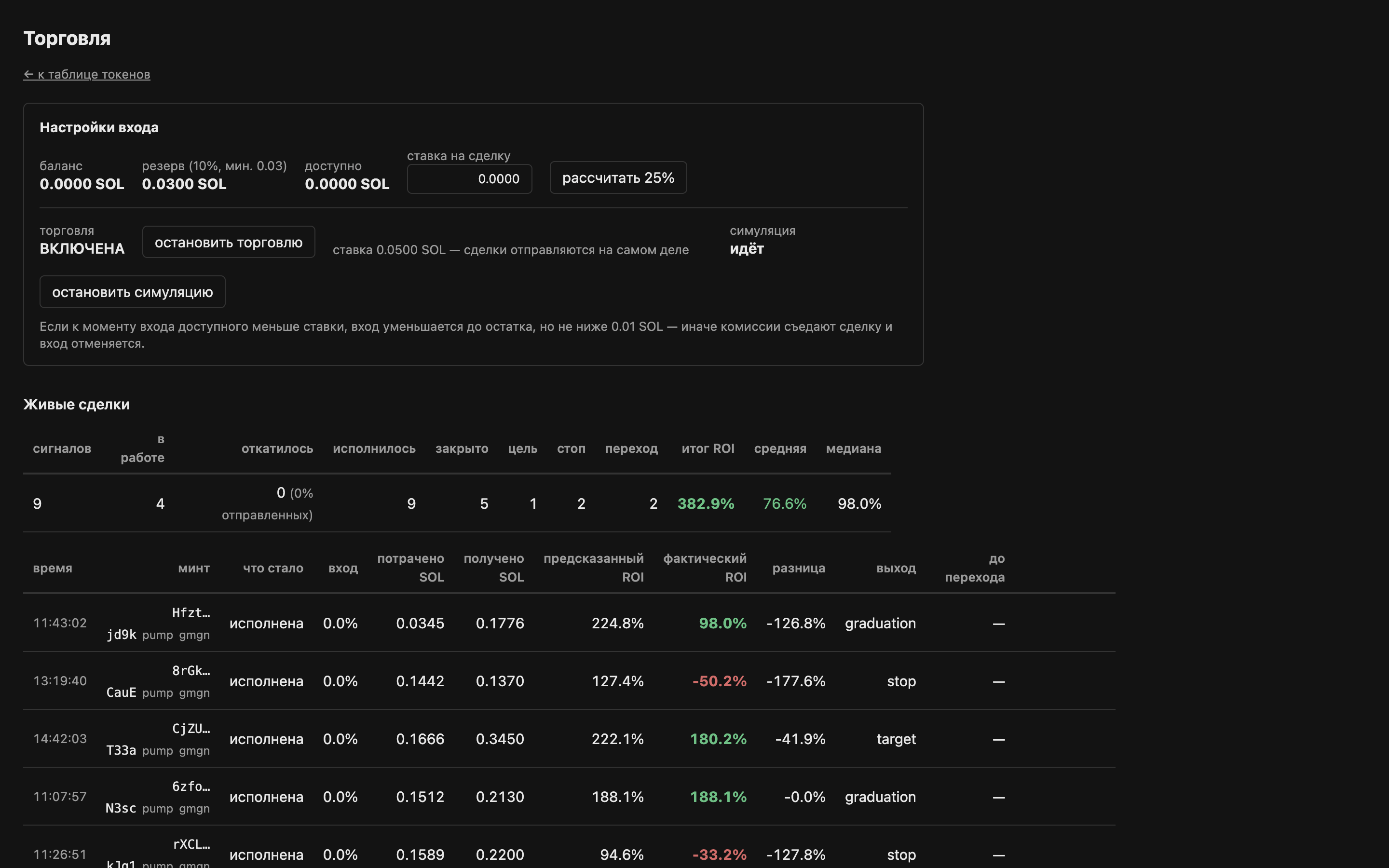Click the 'исполнилось' column header
This screenshot has width=1389, height=868.
[x=374, y=448]
